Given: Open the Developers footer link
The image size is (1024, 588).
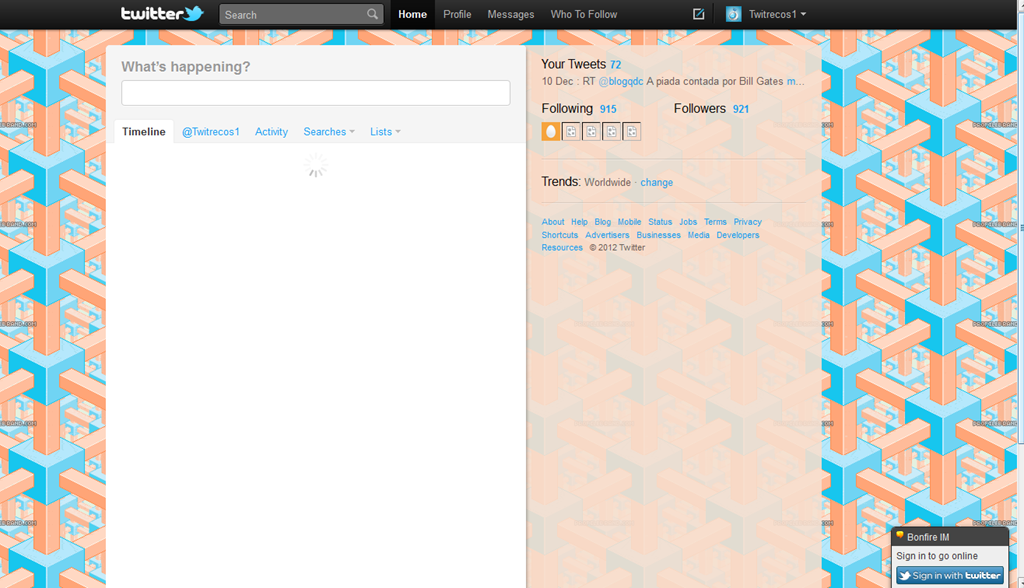Looking at the screenshot, I should coord(738,235).
